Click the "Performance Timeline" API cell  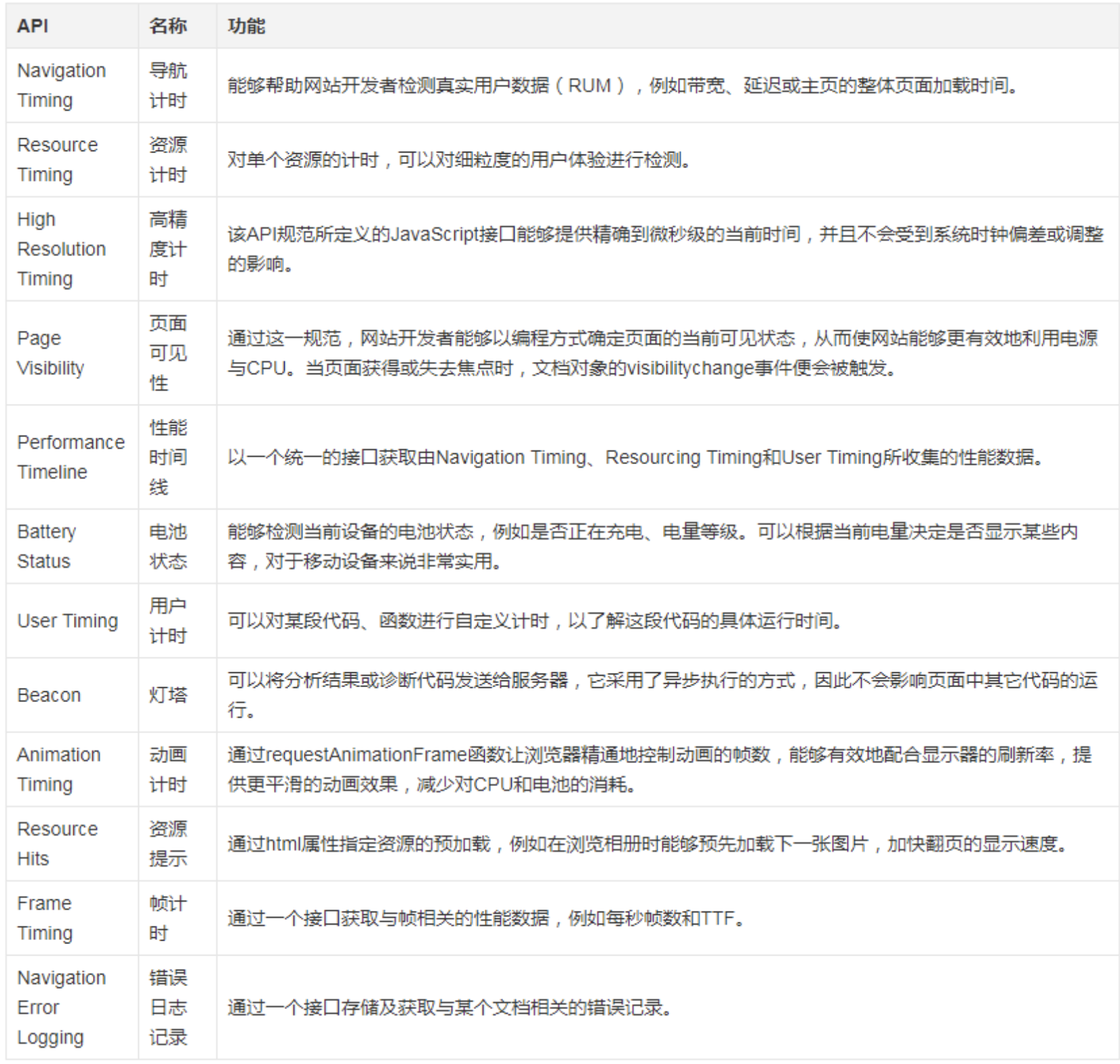point(71,457)
